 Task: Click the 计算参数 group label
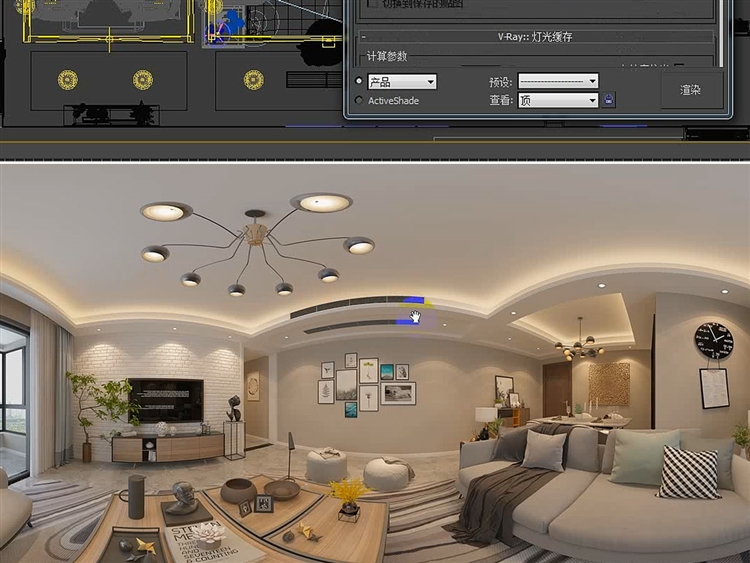point(387,56)
